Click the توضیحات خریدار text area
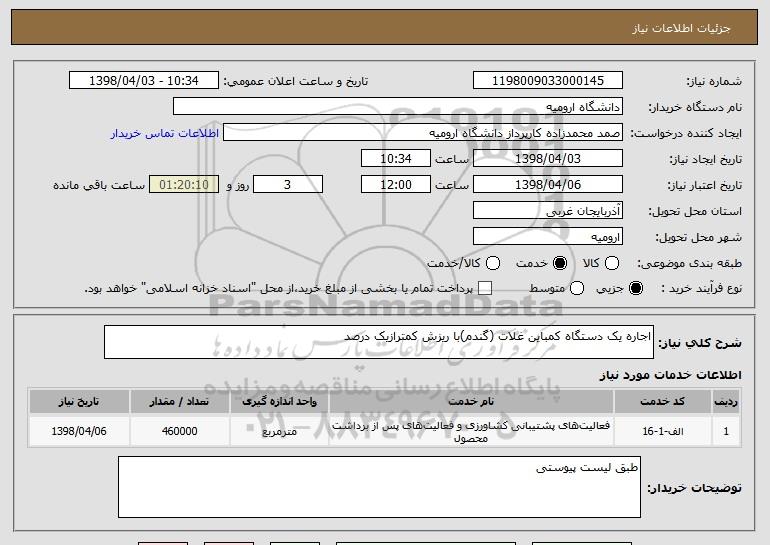Screen dimensions: 770x545 tap(379, 487)
